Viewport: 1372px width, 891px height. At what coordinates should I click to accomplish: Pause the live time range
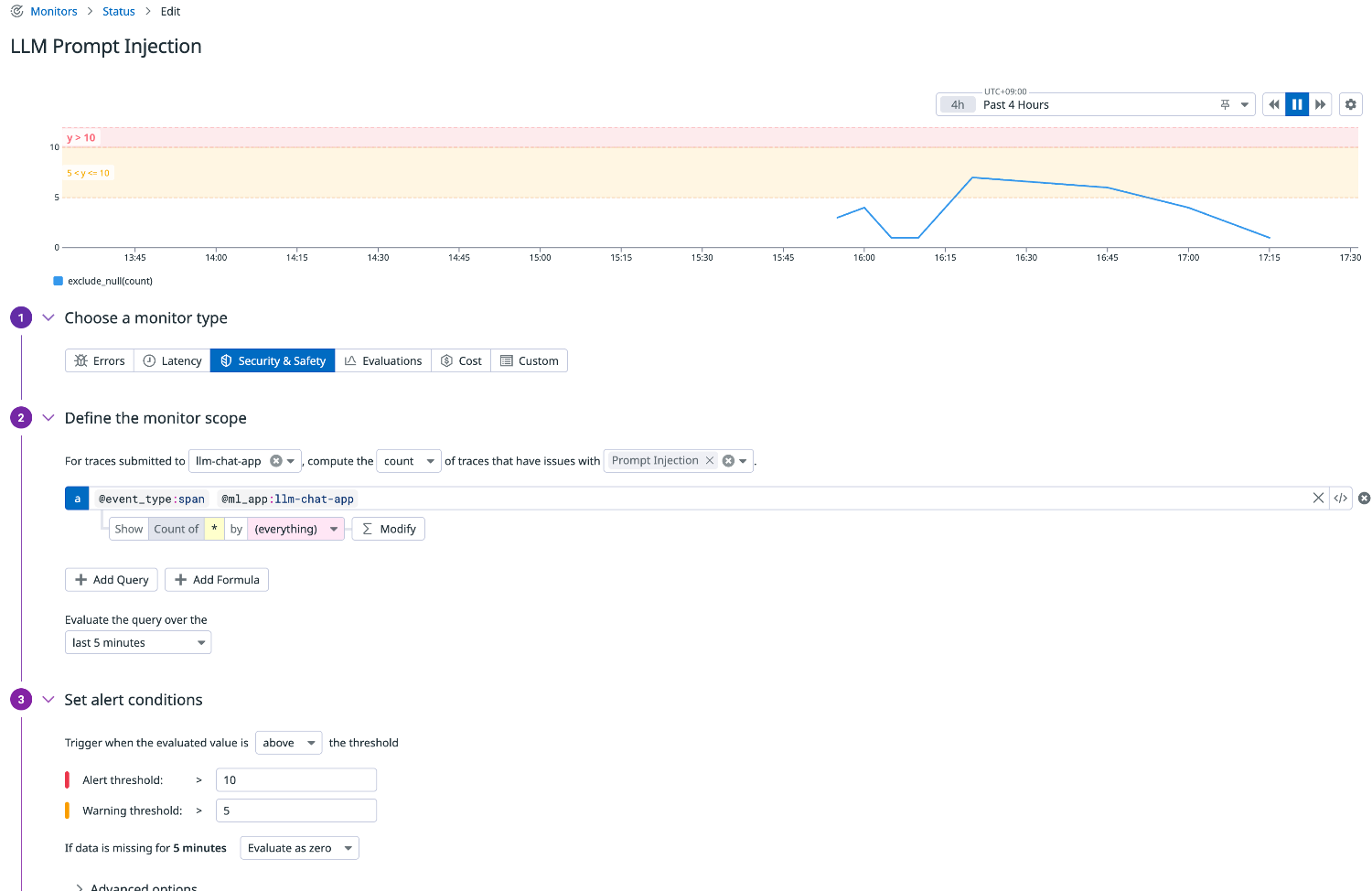1297,104
